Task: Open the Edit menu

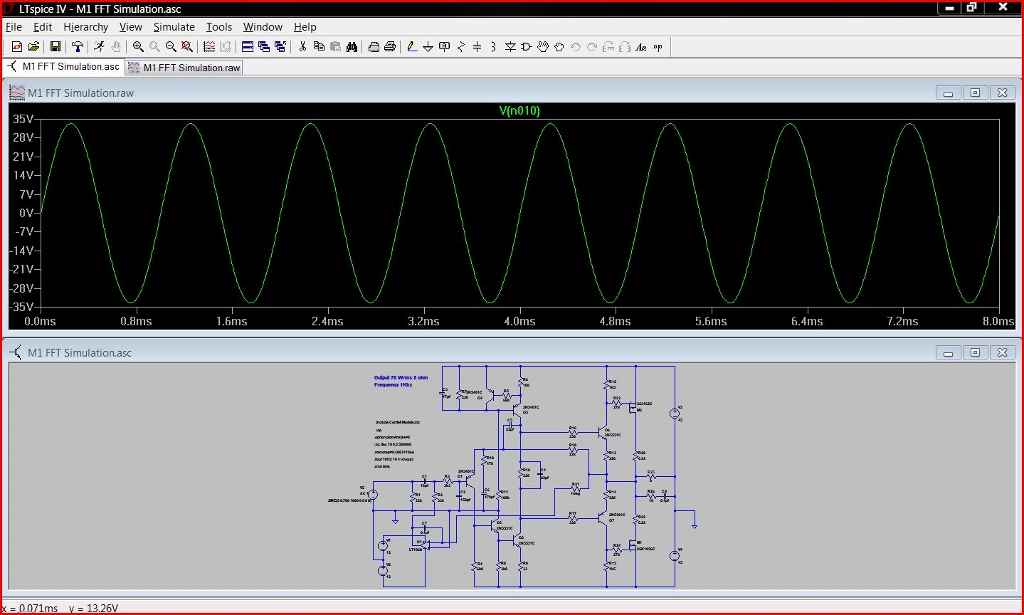Action: (42, 27)
